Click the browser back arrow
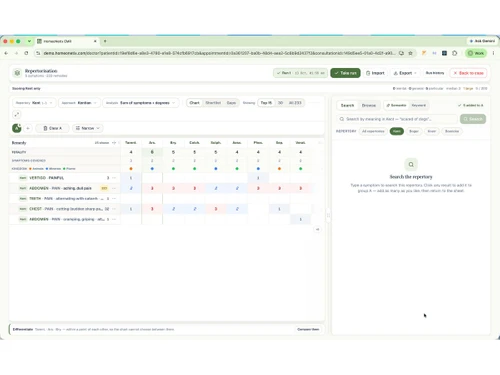This screenshot has height=375, width=500. [6, 53]
